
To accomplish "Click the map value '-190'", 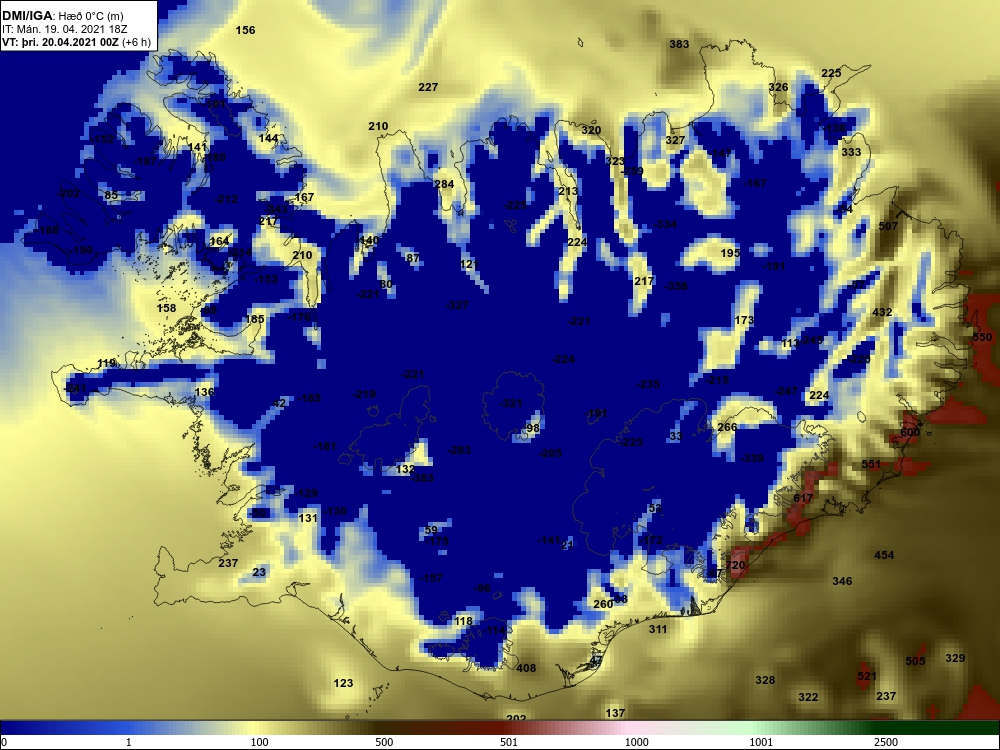I will (81, 251).
